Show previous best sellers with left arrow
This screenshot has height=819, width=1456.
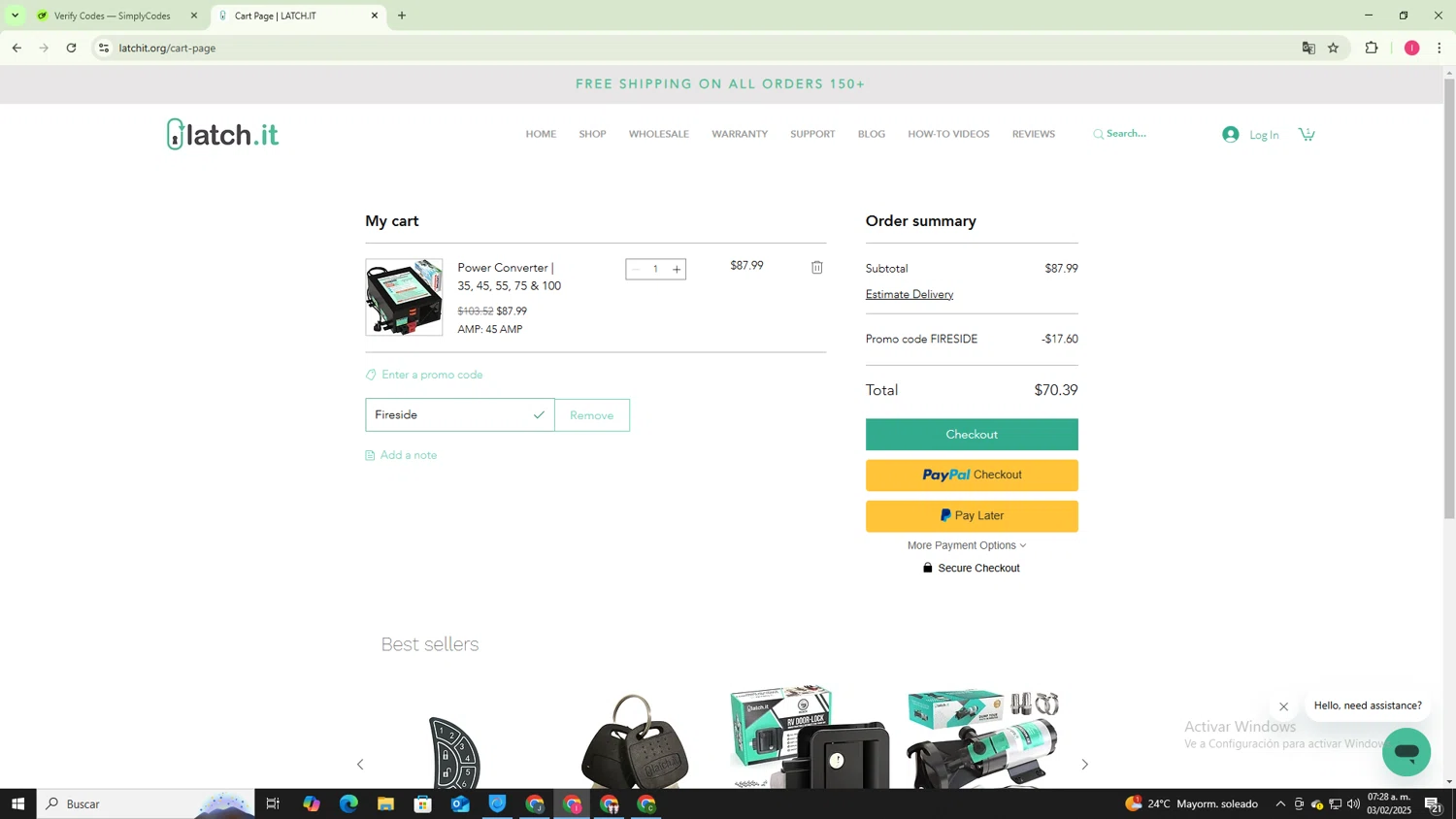coord(360,765)
